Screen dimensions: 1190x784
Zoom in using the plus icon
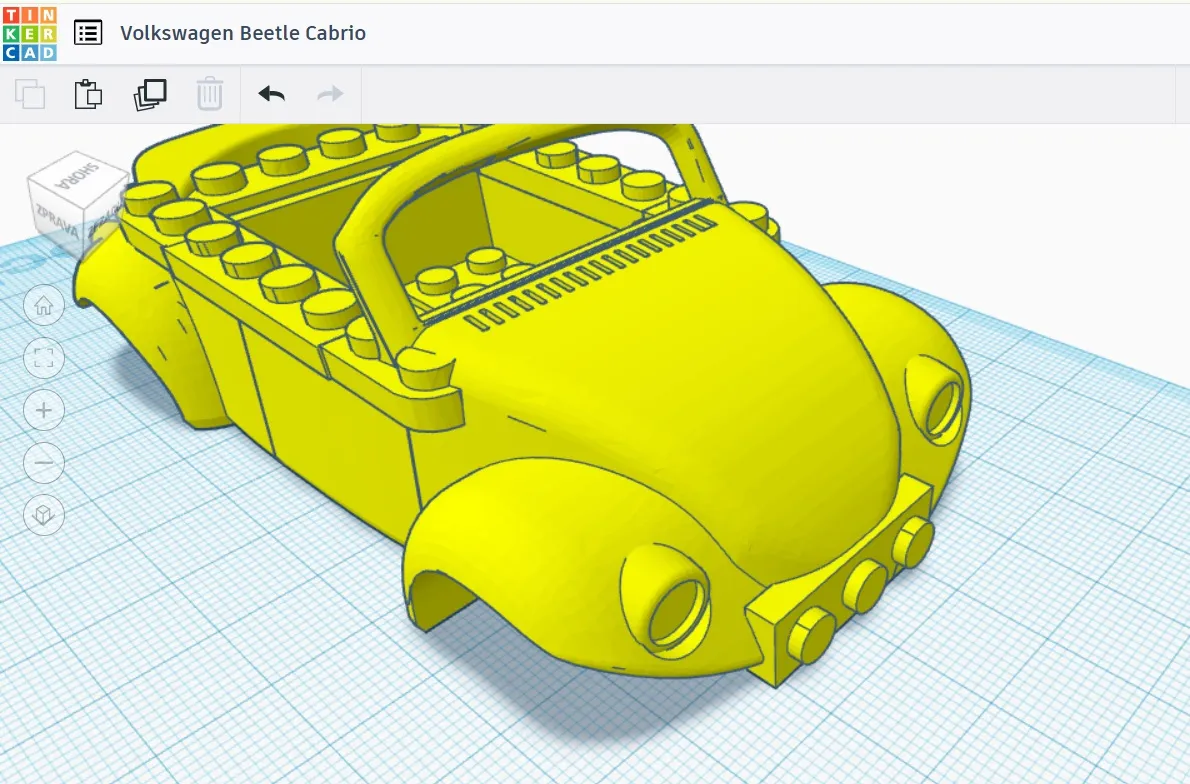pos(44,410)
